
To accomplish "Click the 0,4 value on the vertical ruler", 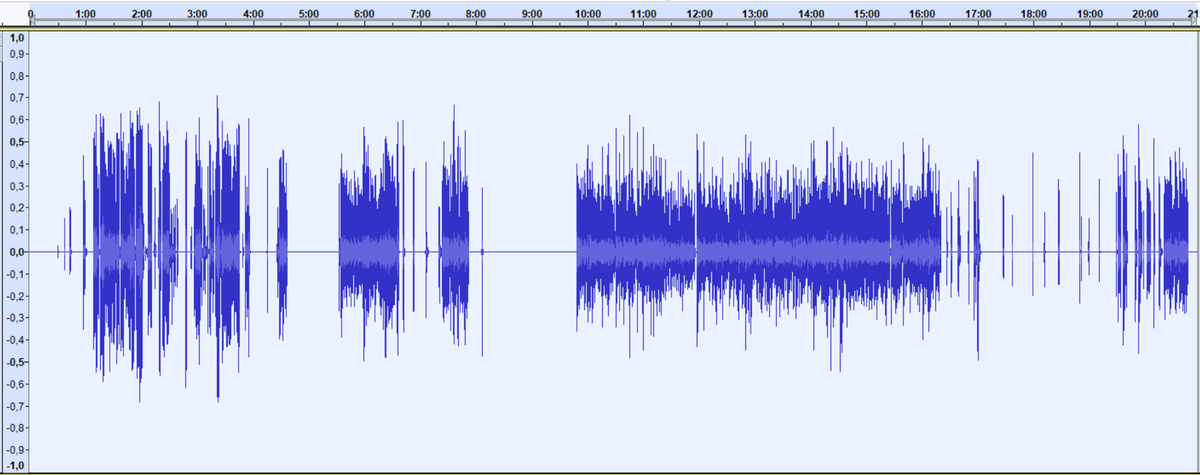I will point(17,164).
